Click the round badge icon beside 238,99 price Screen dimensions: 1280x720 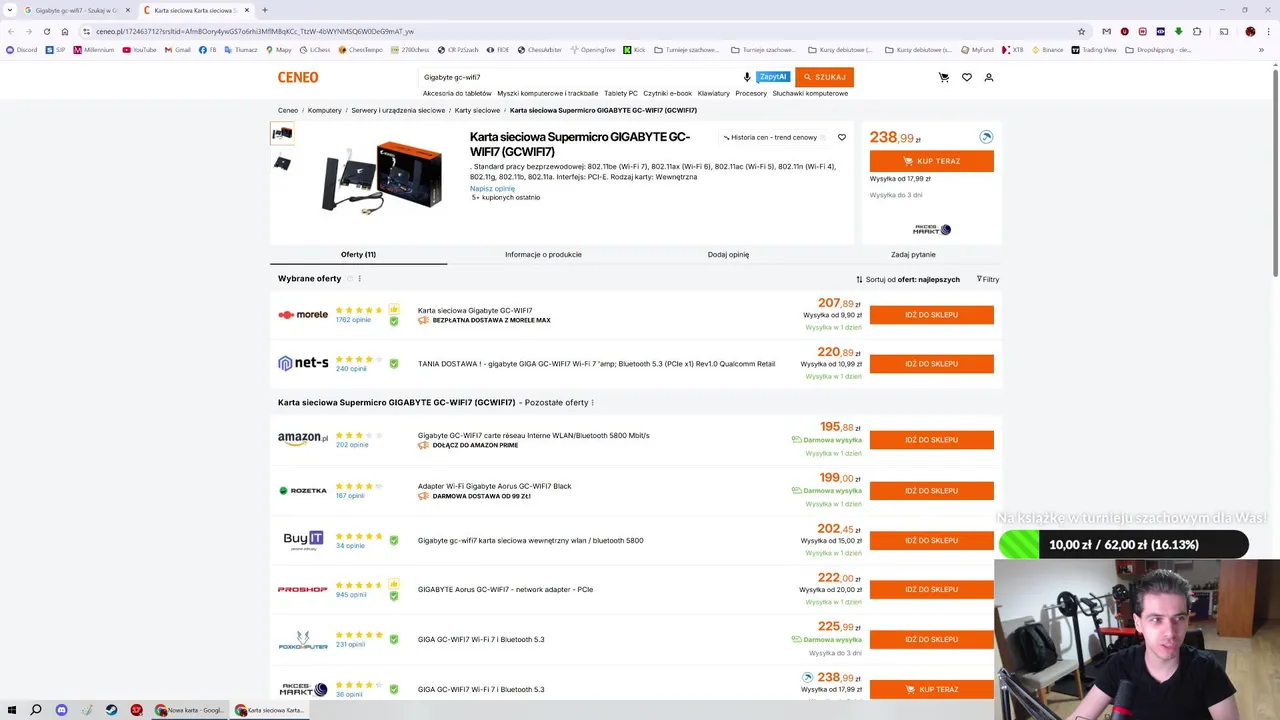pos(986,137)
